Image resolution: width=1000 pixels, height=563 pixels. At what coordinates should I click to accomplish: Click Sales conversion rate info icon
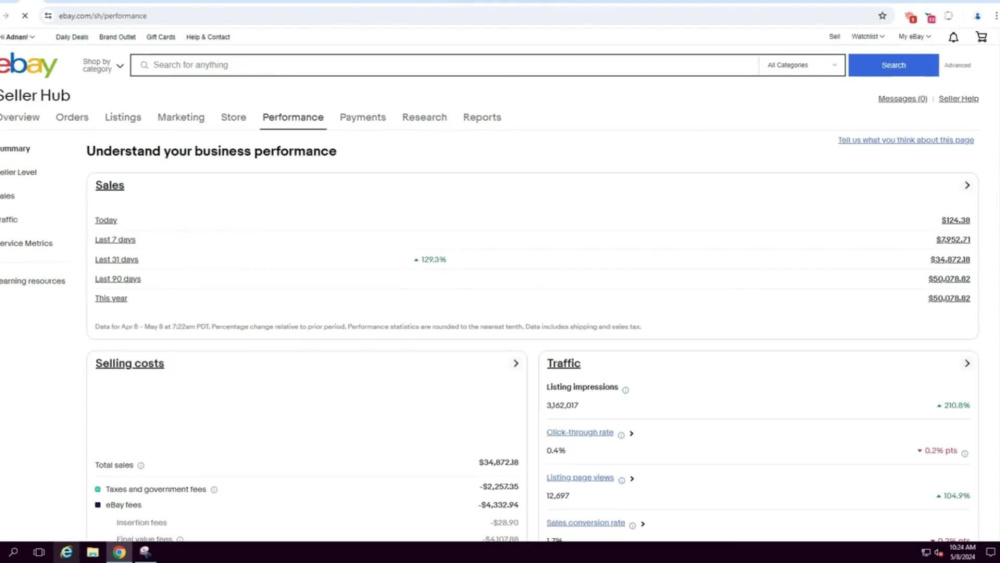click(x=633, y=525)
